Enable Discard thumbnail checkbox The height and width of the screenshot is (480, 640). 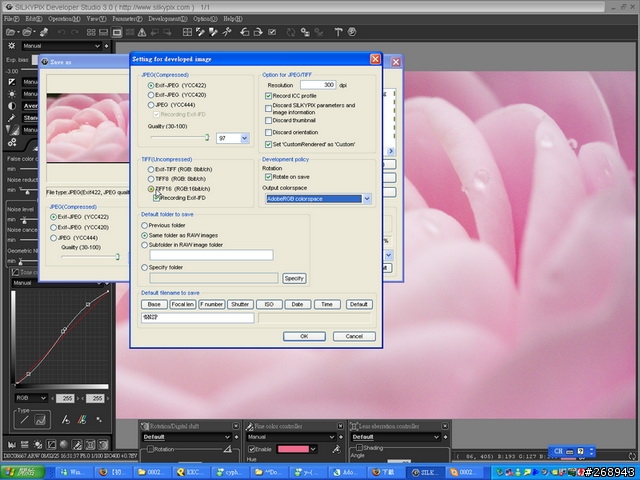pyautogui.click(x=268, y=120)
